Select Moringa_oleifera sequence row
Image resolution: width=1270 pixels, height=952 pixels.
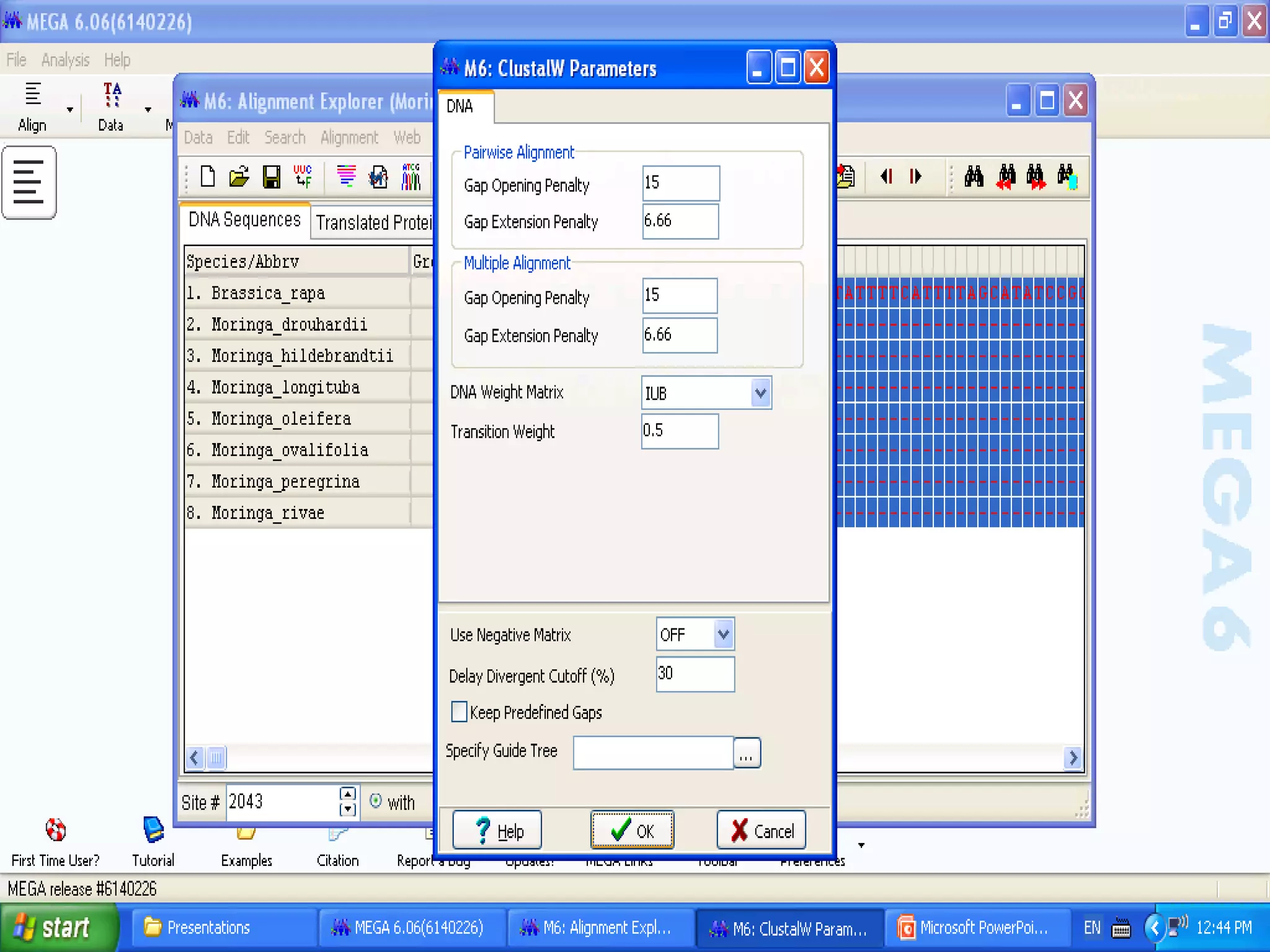point(298,419)
